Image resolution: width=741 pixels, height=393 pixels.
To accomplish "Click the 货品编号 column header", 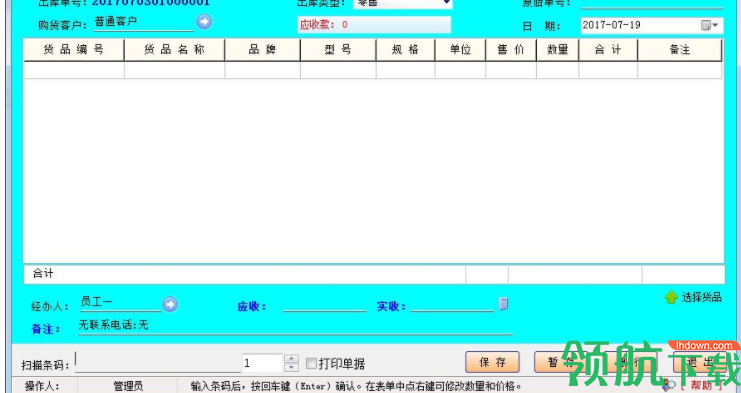I will click(x=74, y=50).
